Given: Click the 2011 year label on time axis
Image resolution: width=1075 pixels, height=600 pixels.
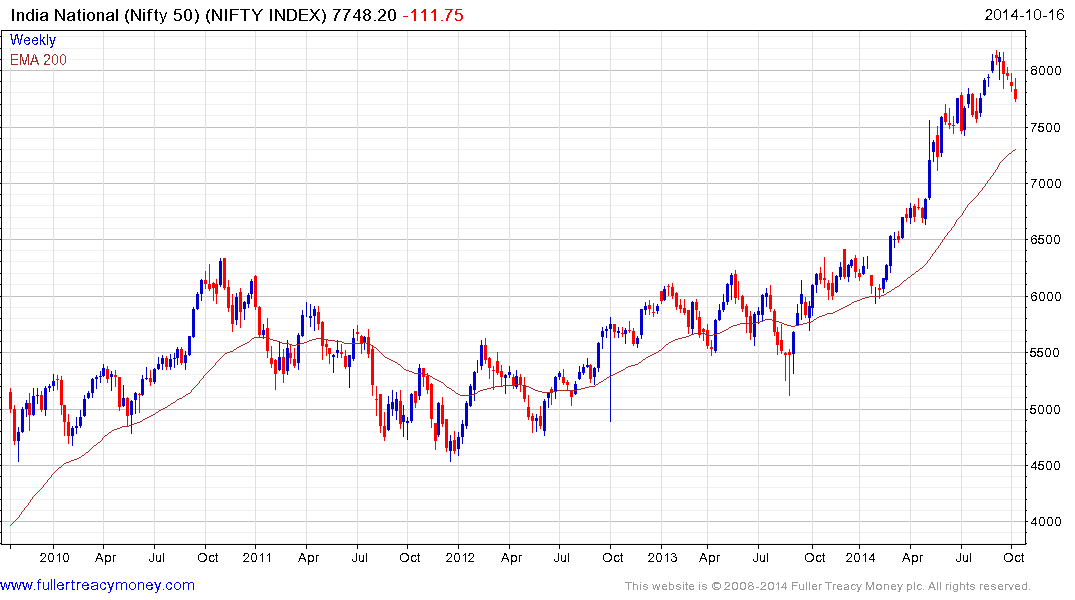Looking at the screenshot, I should tap(257, 557).
